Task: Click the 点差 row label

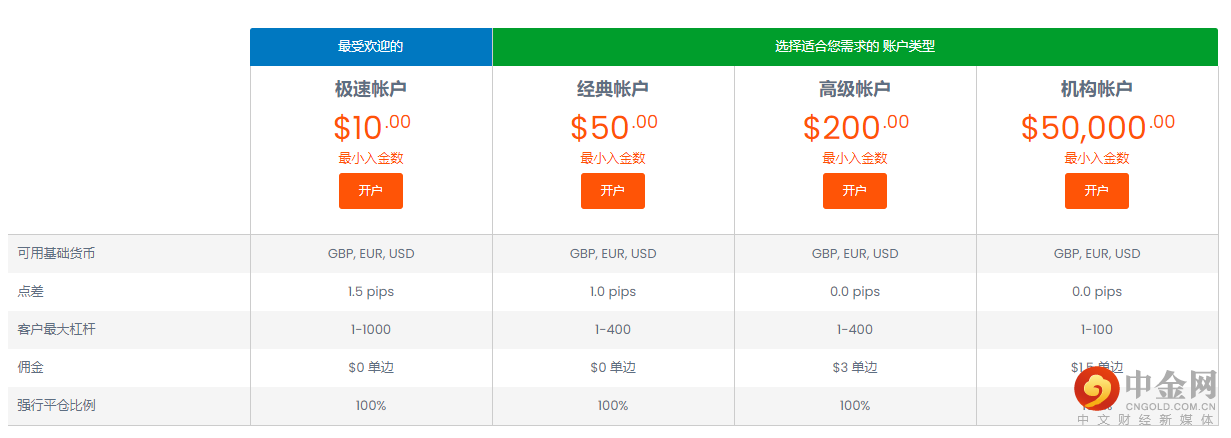Action: 31,292
